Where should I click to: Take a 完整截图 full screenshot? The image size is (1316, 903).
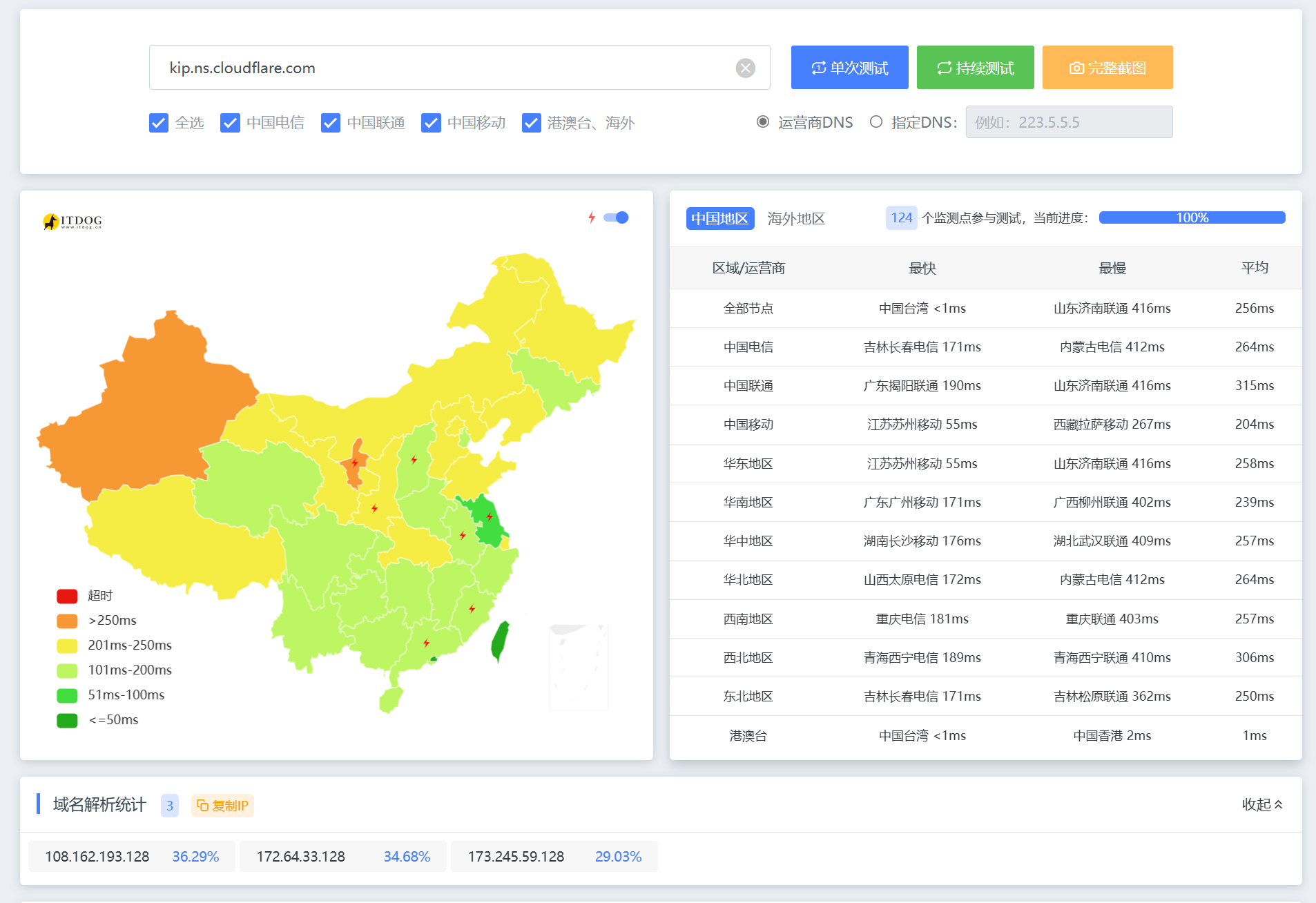[1107, 68]
